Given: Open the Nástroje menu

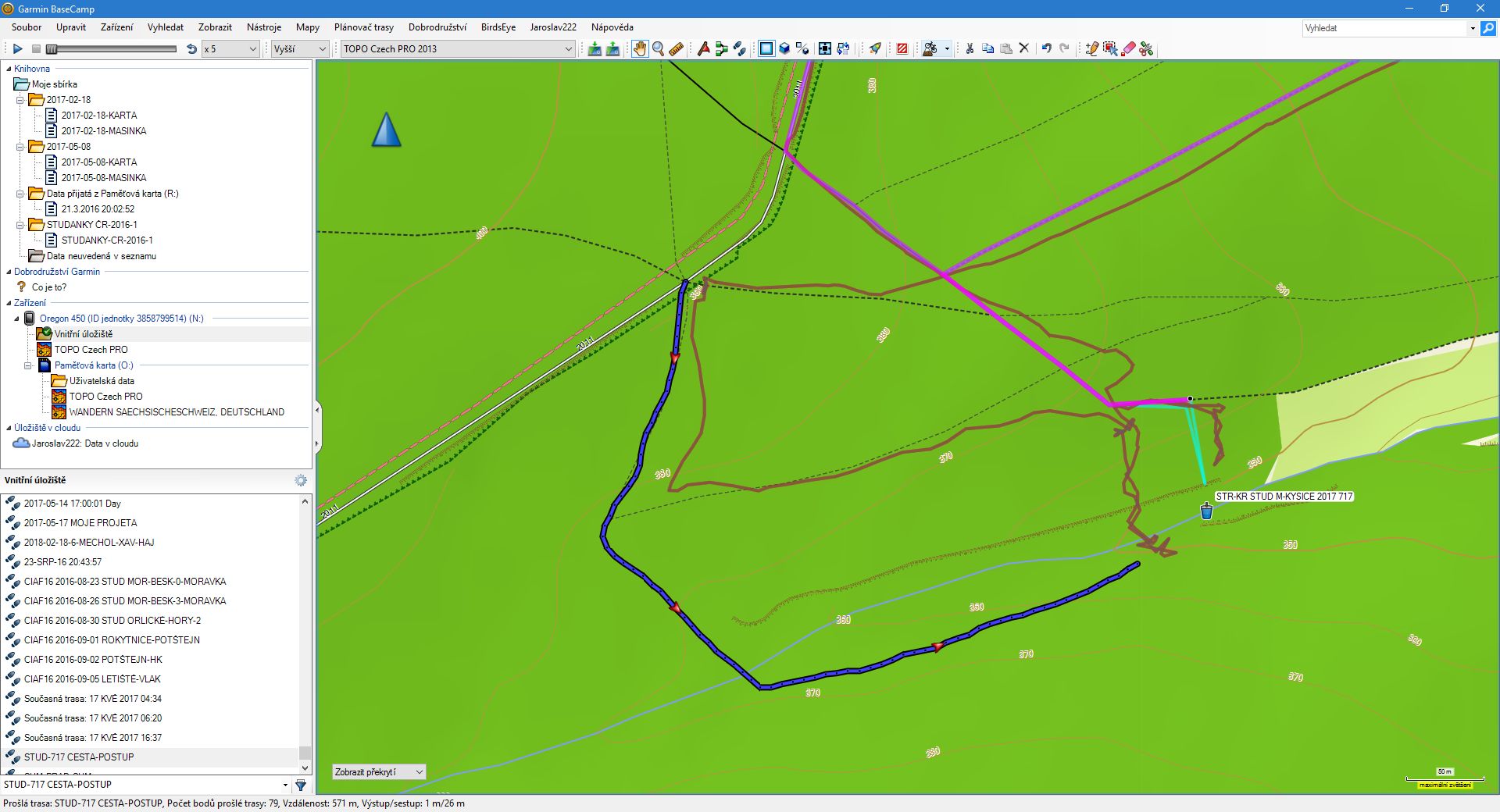Looking at the screenshot, I should click(263, 27).
